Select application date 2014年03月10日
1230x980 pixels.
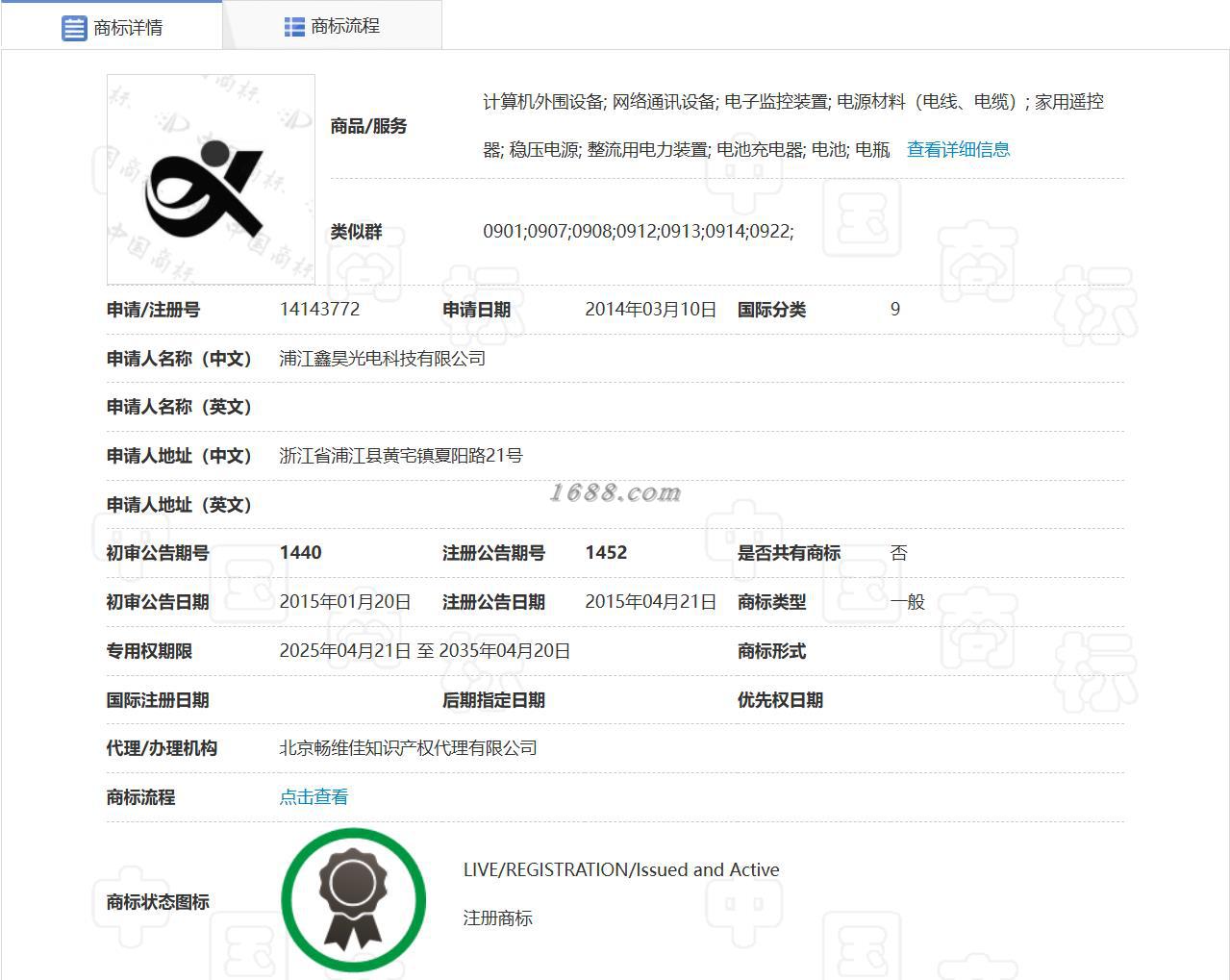coord(651,309)
